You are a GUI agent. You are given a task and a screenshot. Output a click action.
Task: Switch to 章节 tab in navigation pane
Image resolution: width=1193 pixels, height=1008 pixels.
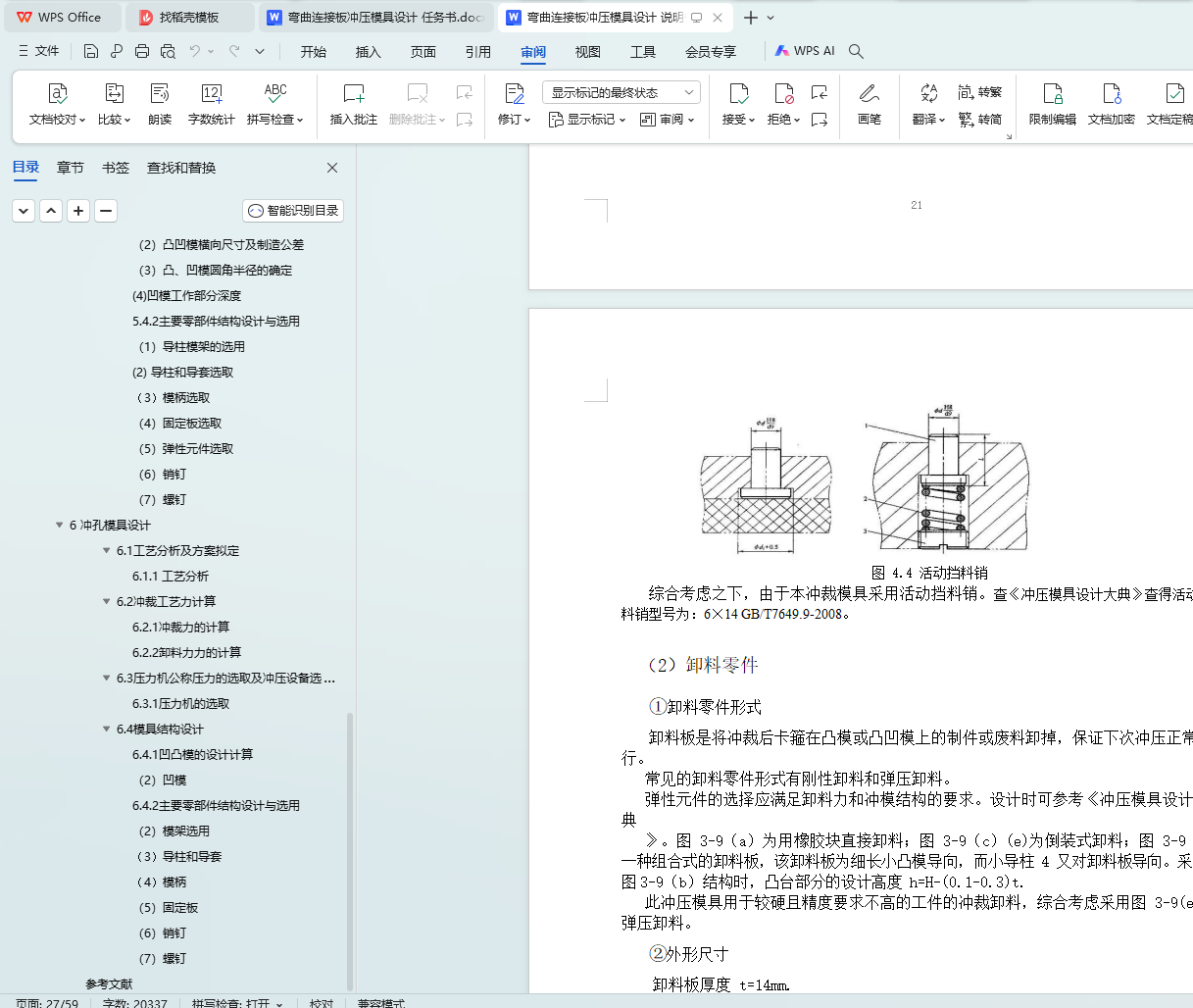click(71, 168)
